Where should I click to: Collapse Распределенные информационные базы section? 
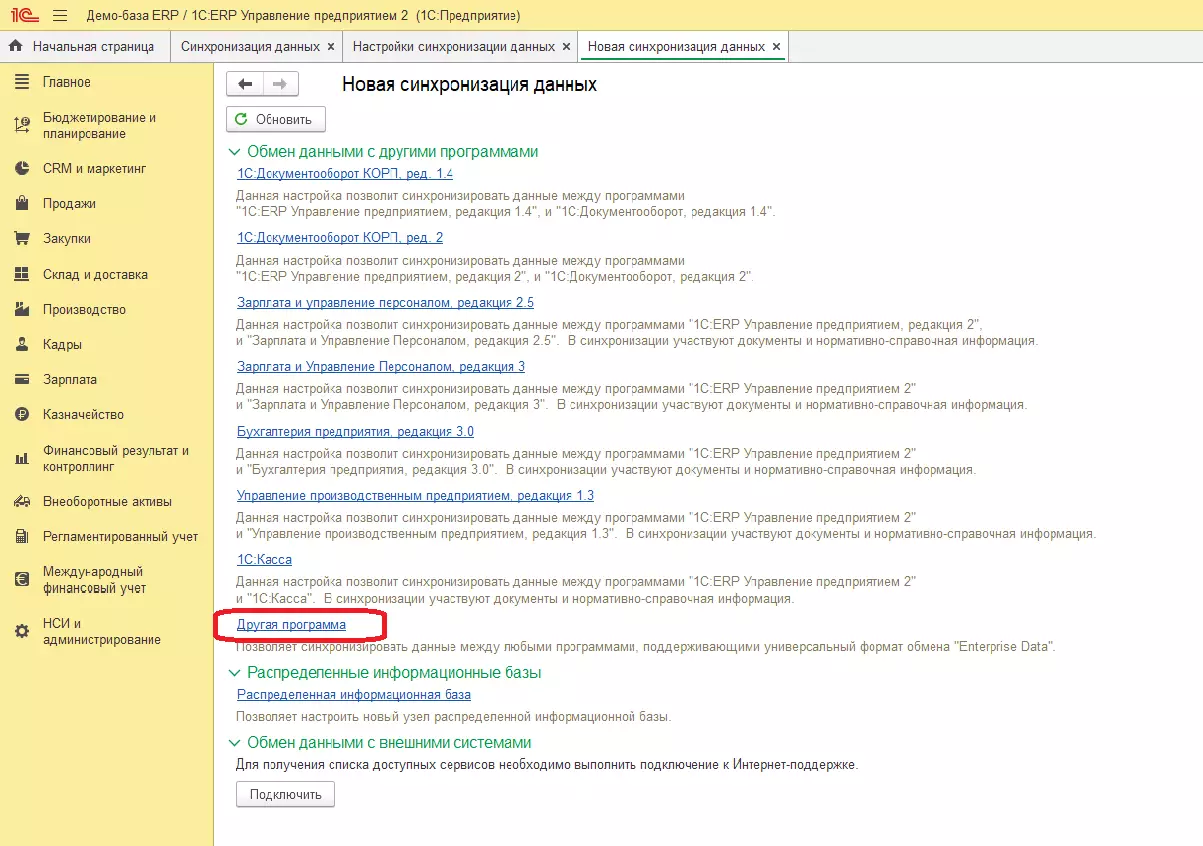[x=235, y=673]
